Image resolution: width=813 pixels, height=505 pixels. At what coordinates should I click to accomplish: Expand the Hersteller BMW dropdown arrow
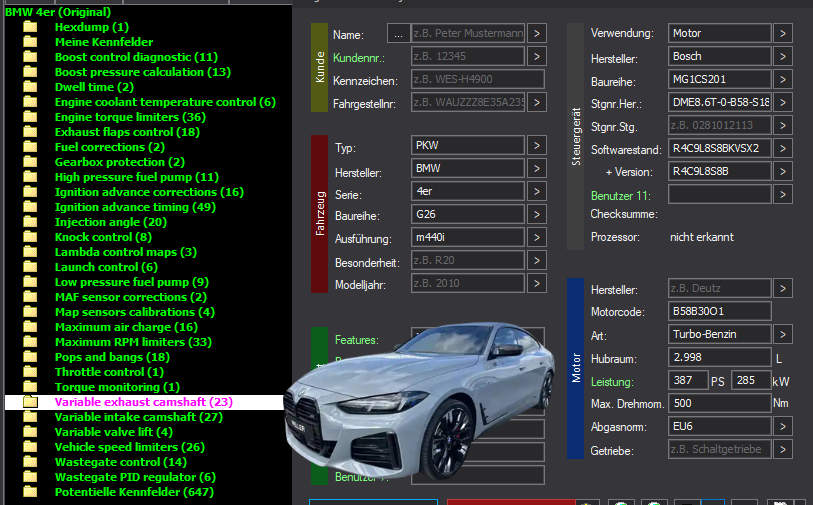click(x=537, y=169)
